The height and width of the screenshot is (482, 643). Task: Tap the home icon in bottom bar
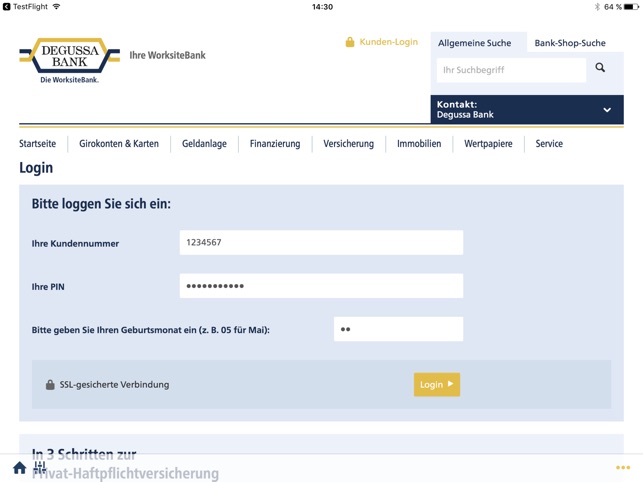tap(19, 468)
